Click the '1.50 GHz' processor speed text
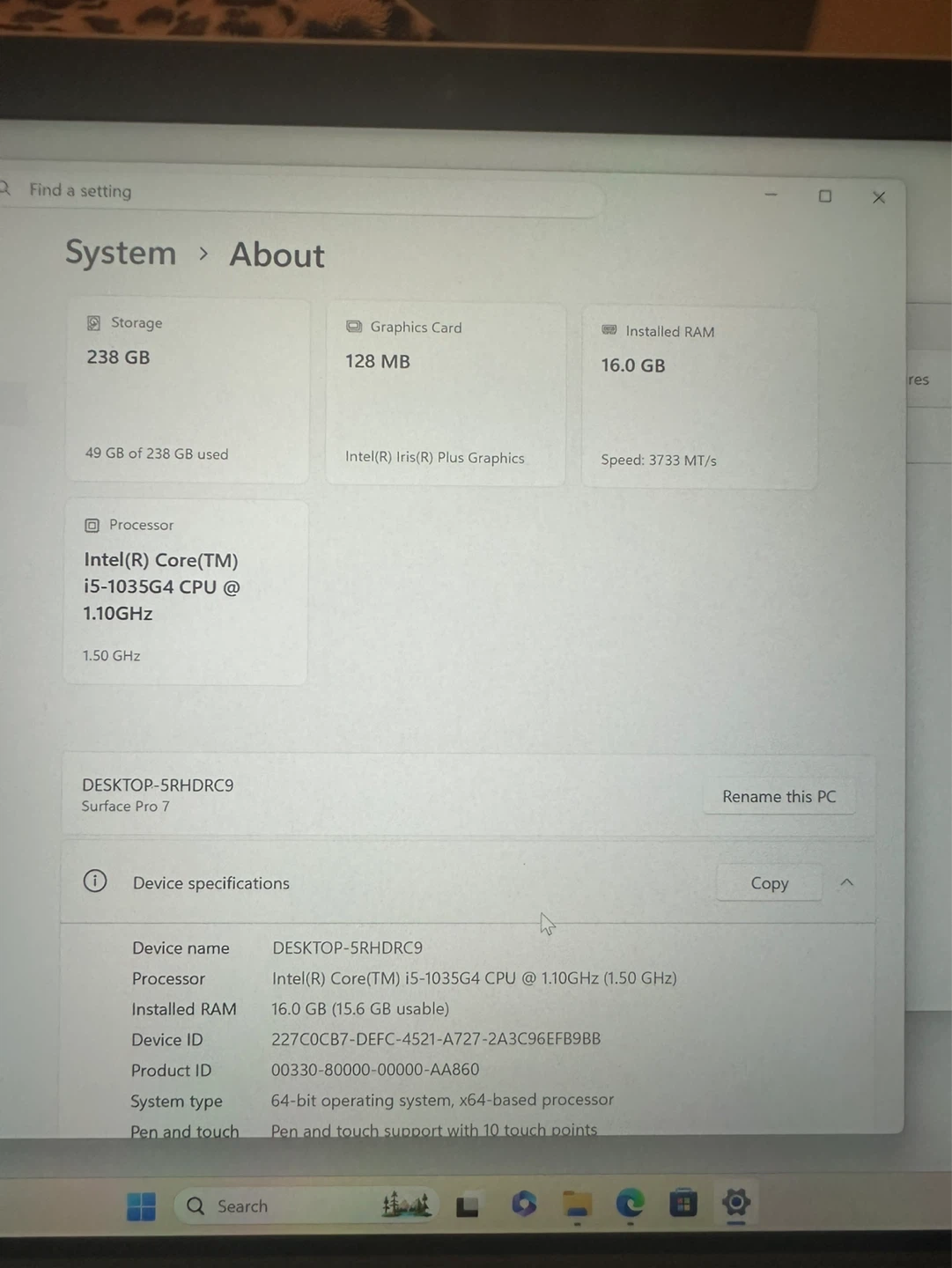This screenshot has width=952, height=1268. click(112, 655)
